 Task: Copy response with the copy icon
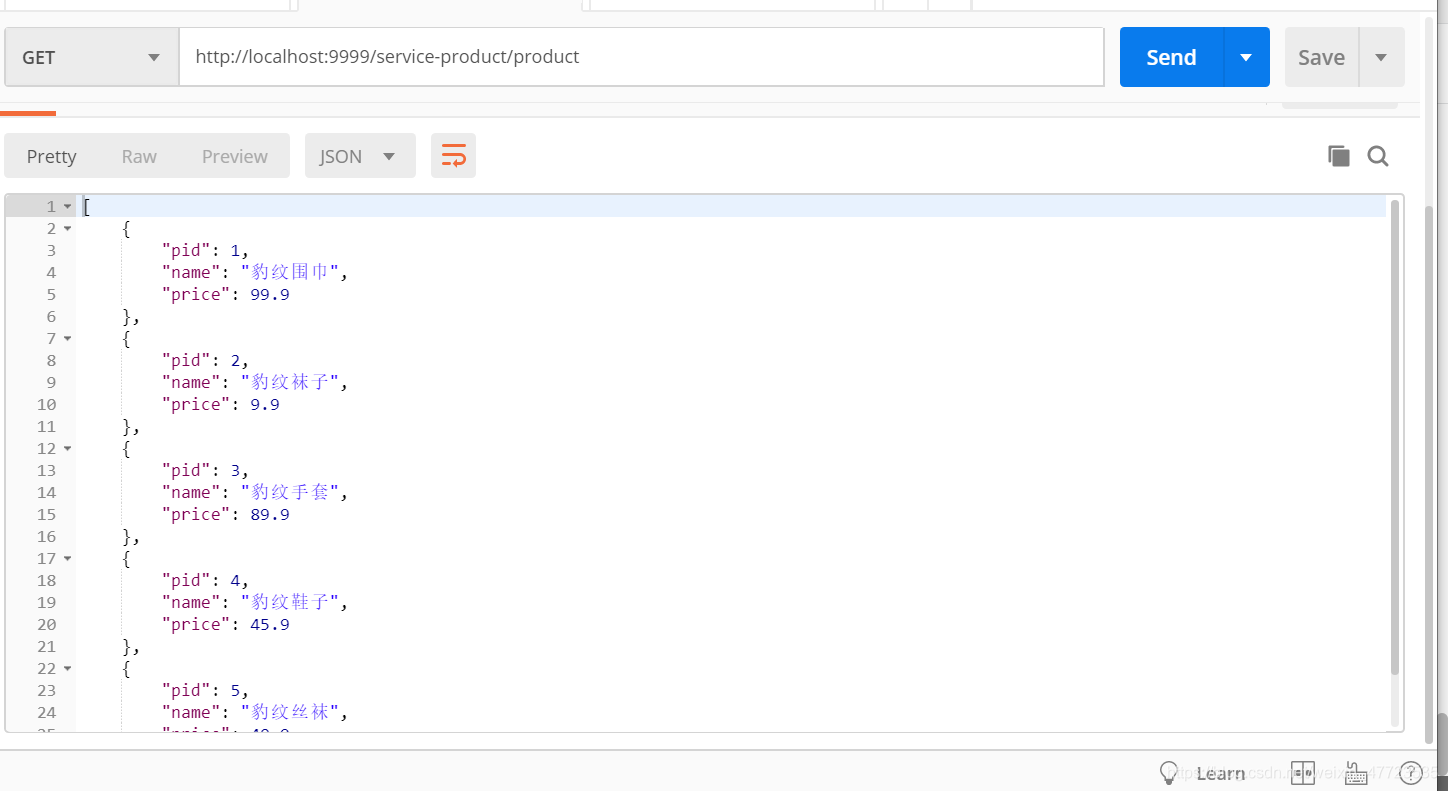[x=1338, y=155]
